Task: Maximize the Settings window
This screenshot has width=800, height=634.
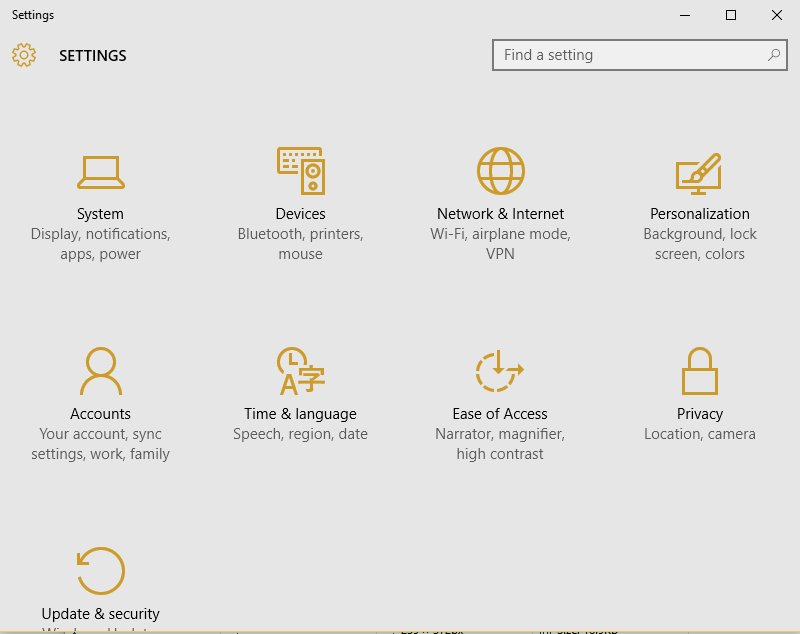Action: pyautogui.click(x=731, y=15)
